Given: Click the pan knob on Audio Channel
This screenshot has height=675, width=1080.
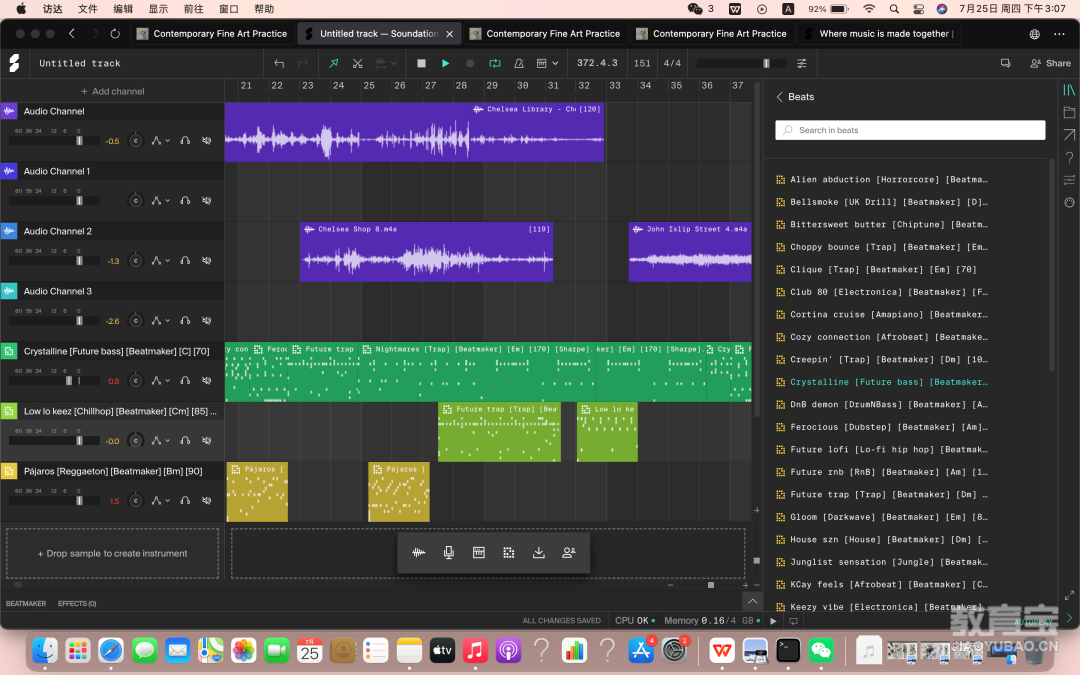Looking at the screenshot, I should coord(136,141).
